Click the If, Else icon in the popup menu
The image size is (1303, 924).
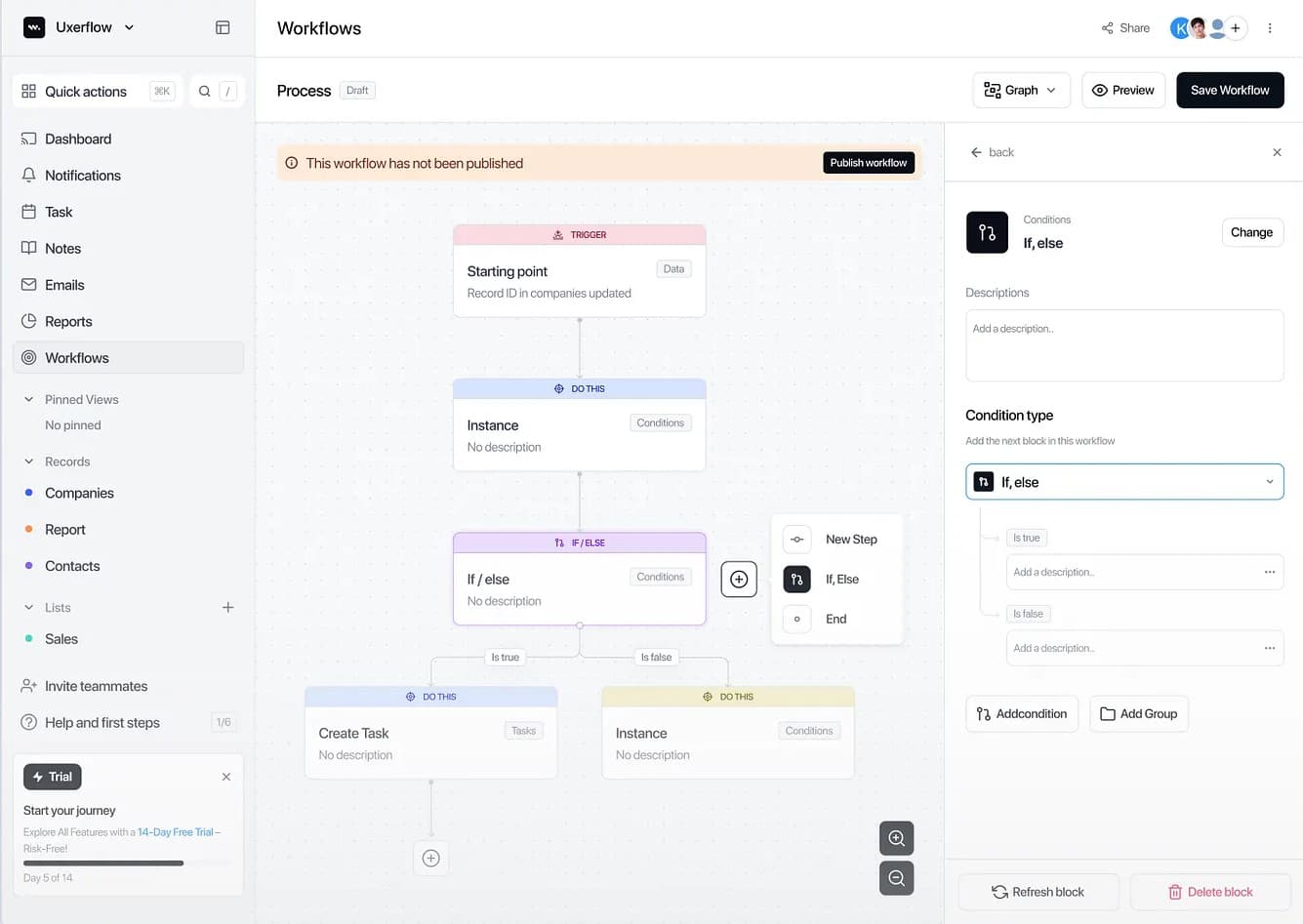(796, 579)
